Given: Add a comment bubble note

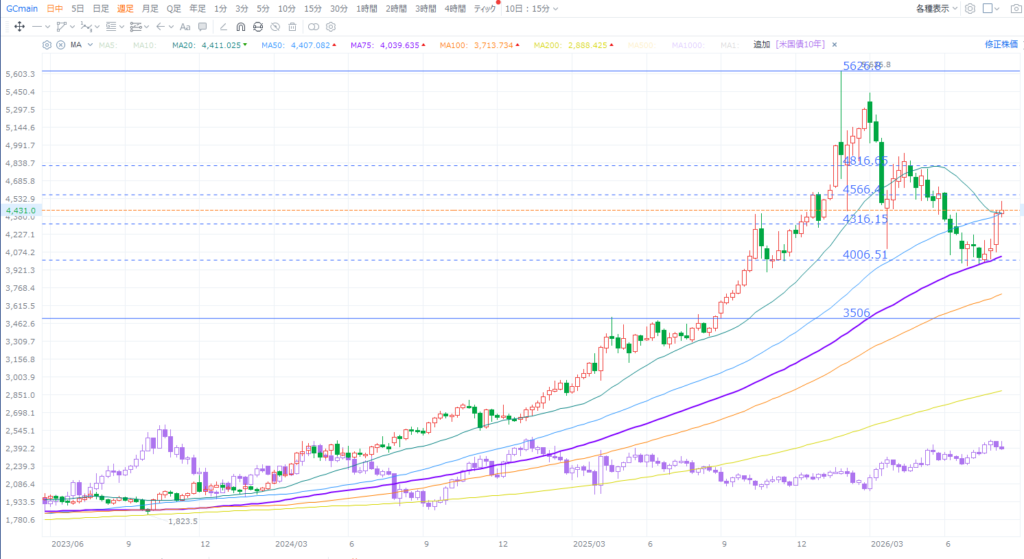Looking at the screenshot, I should [202, 27].
